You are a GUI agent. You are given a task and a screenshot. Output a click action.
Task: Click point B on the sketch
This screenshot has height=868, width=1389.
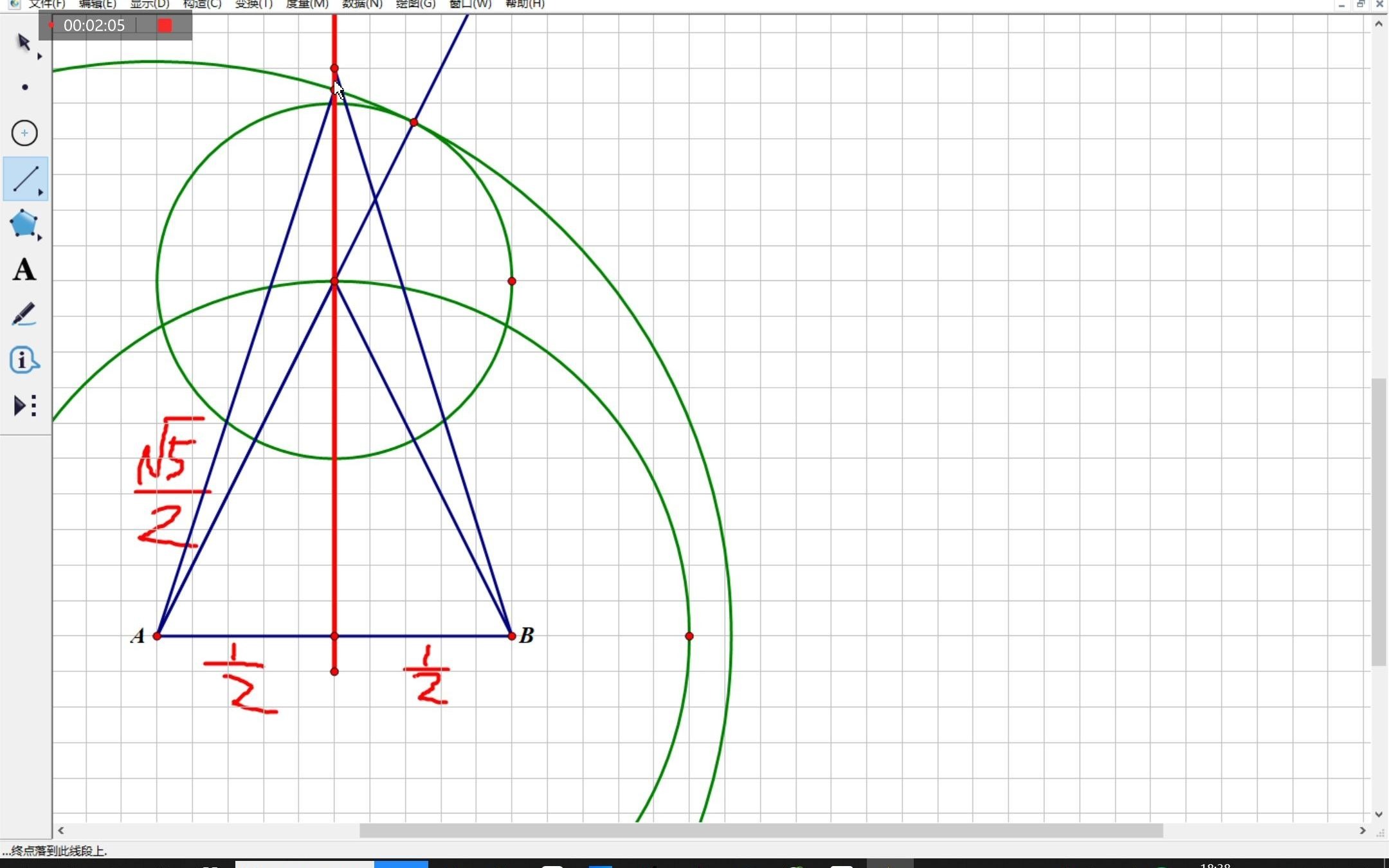pos(512,636)
